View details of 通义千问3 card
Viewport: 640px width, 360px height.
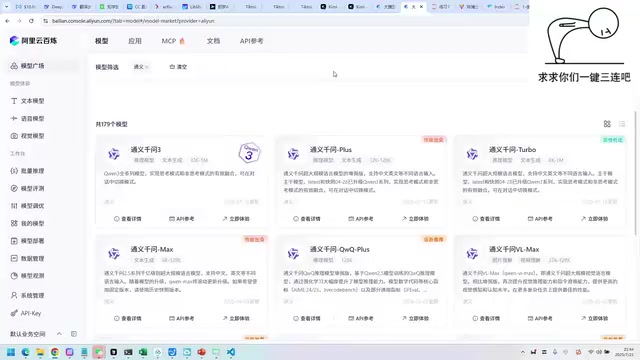point(128,219)
